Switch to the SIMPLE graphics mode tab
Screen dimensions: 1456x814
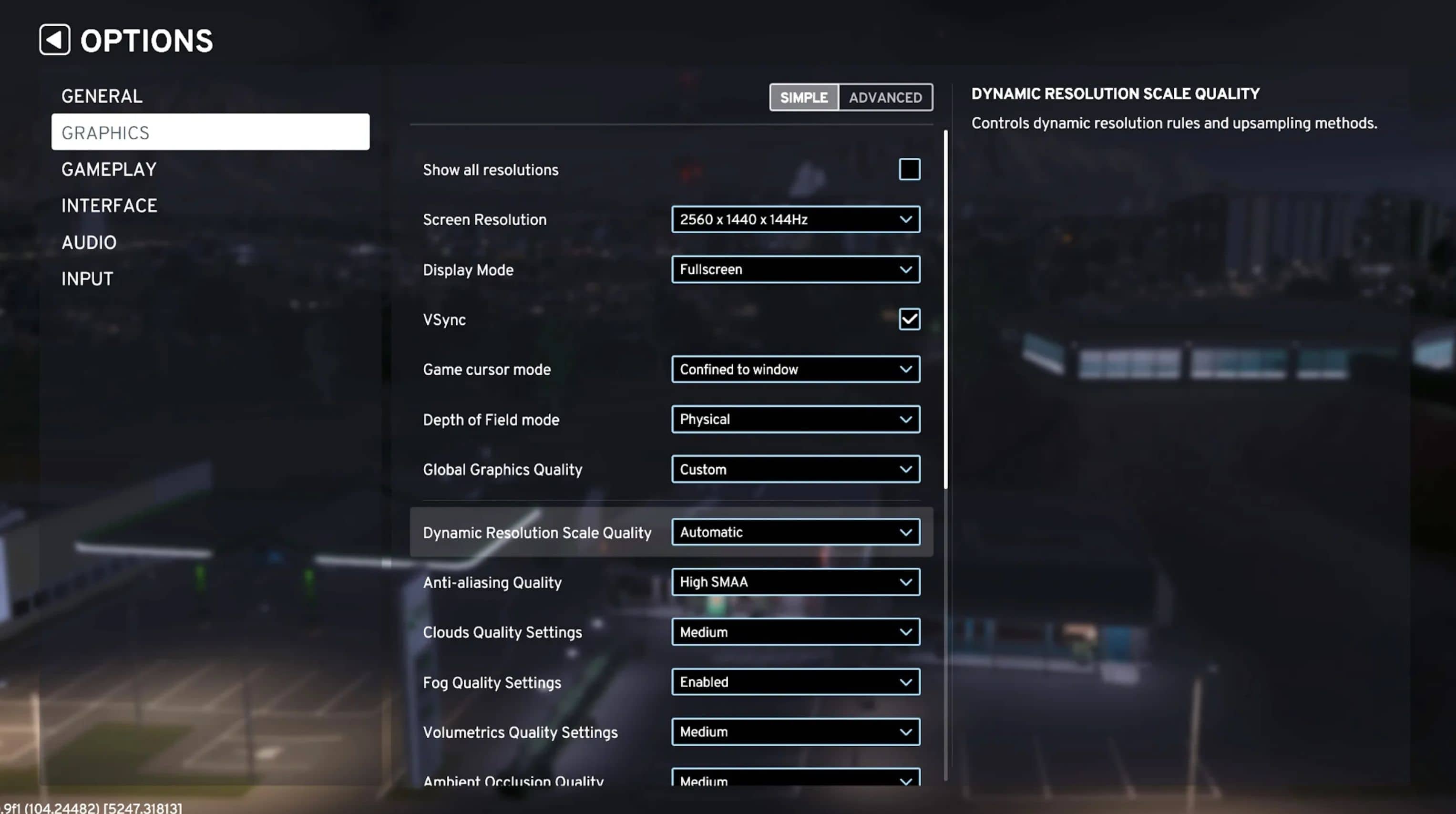tap(803, 96)
